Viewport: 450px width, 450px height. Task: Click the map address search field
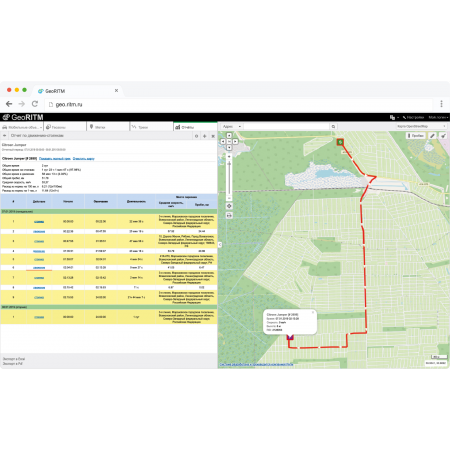[x=287, y=127]
